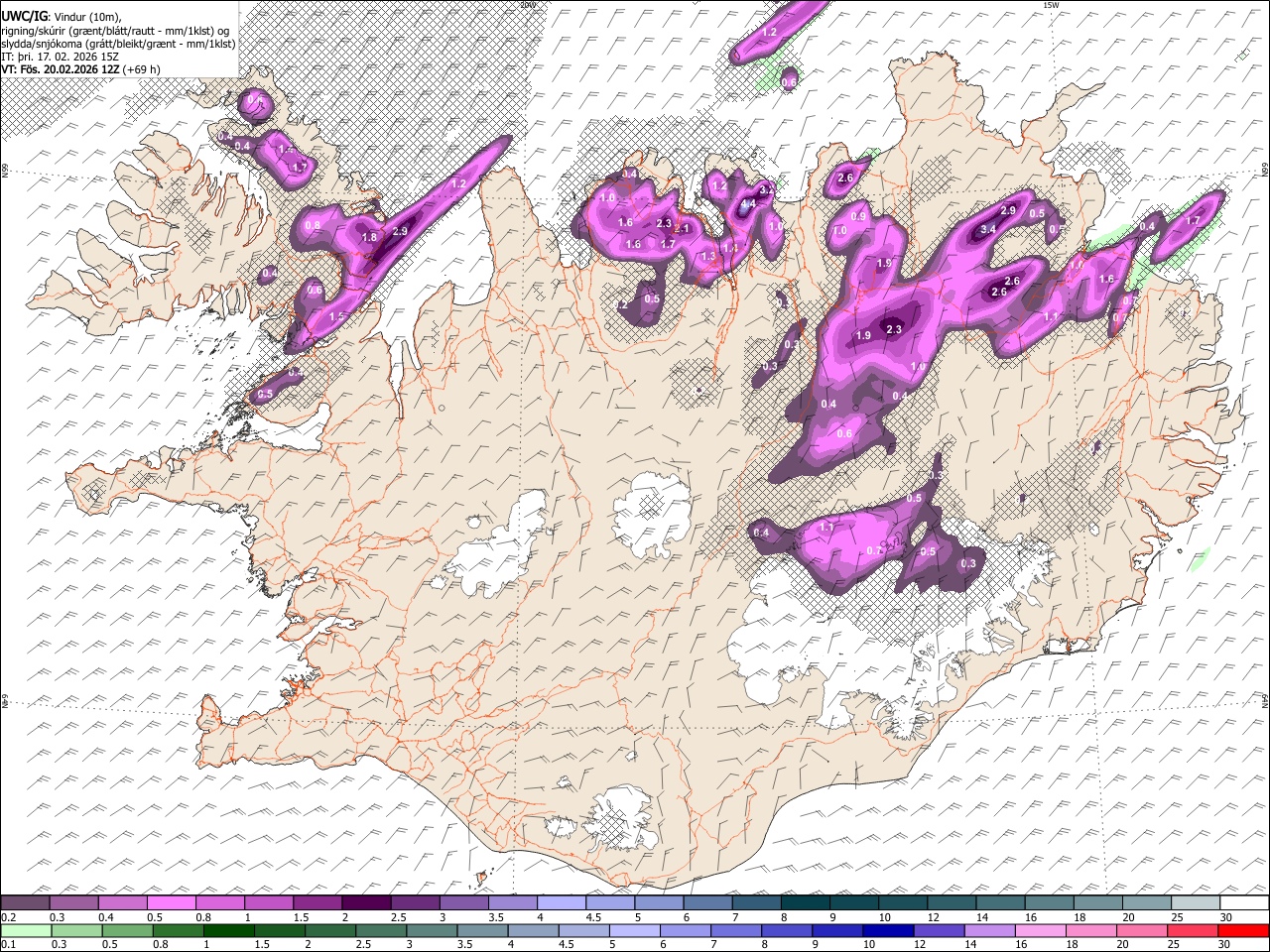
Task: Click the 2.1 precipitation value on the map
Action: pos(683,229)
